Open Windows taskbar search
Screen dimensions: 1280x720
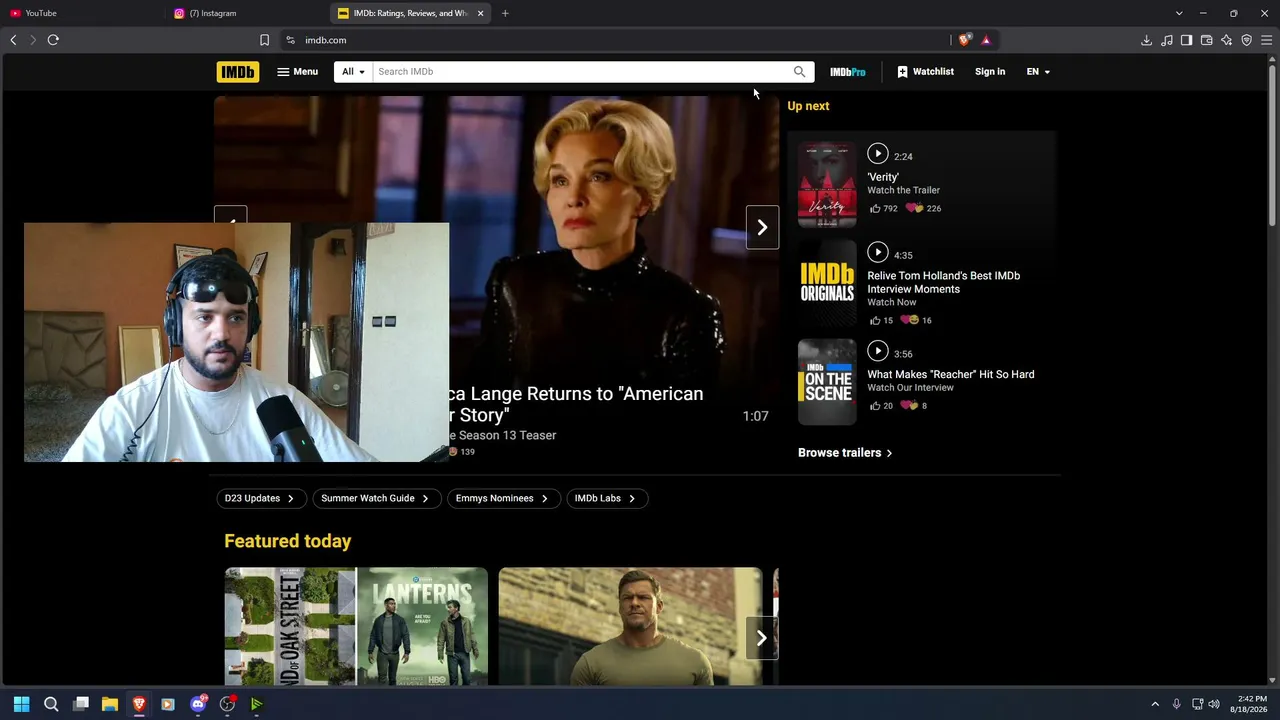(x=51, y=704)
